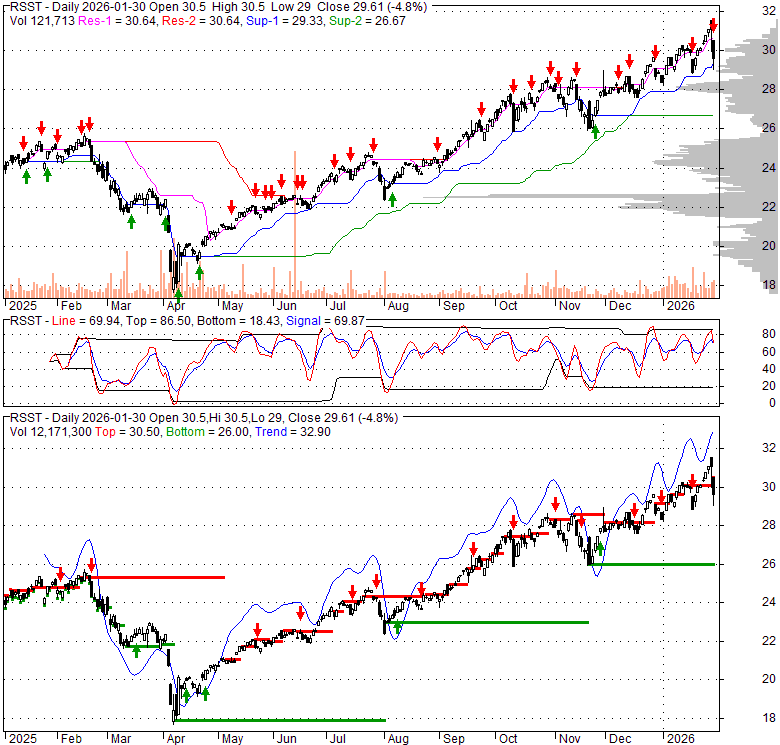Click green buy arrow in August on top chart
The width and height of the screenshot is (780, 745).
[392, 199]
